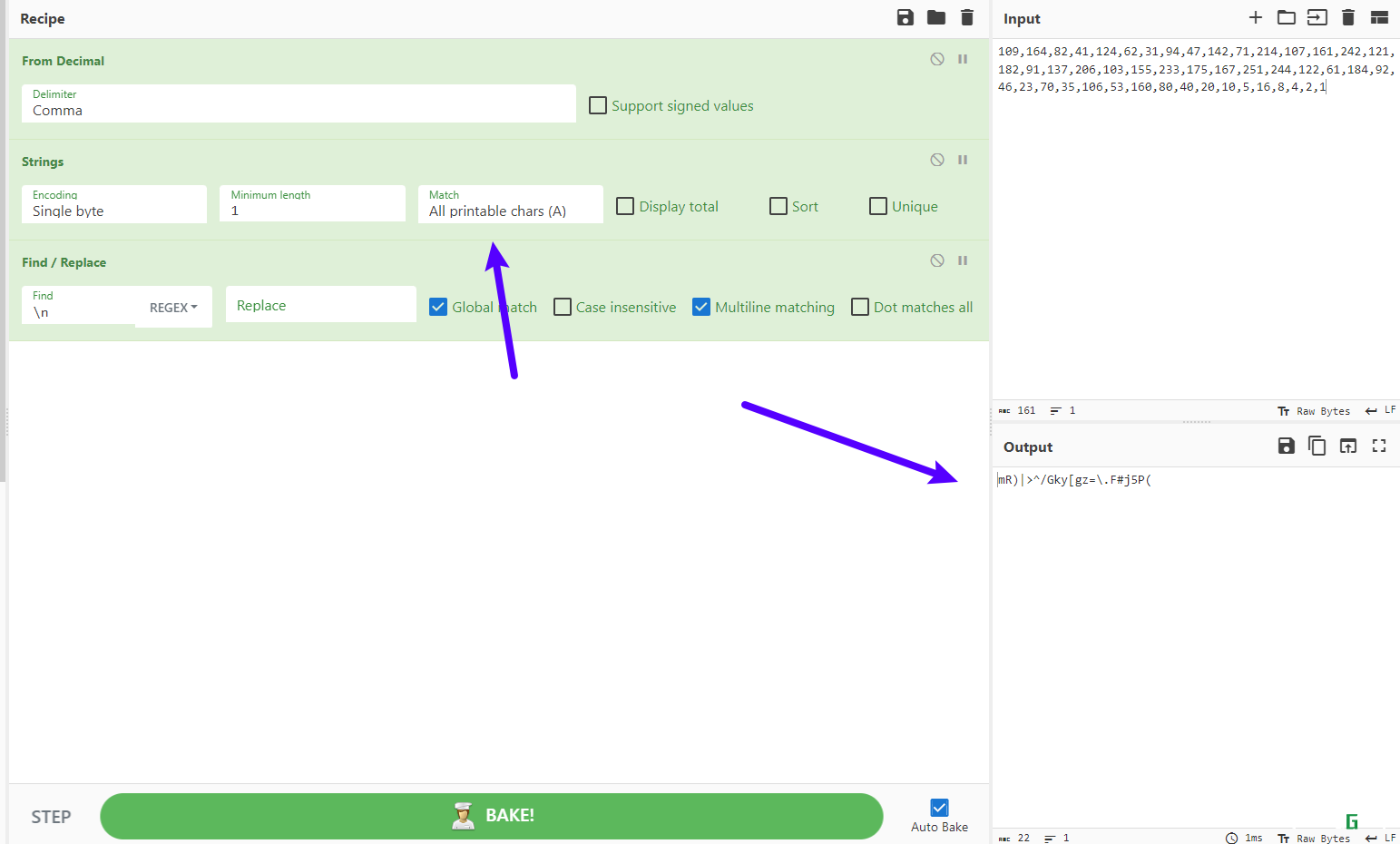Set a breakpoint on From Decimal
Screen dimensions: 1400x844
click(963, 59)
